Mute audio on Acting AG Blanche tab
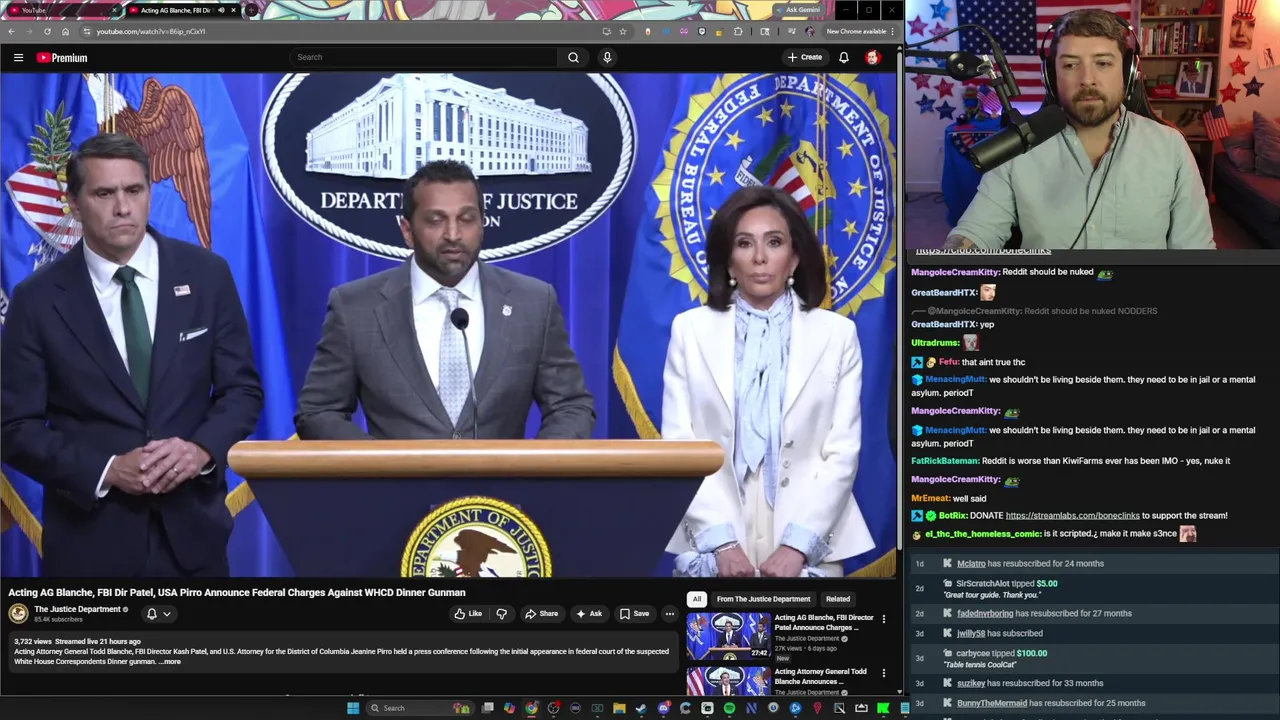 tap(221, 10)
